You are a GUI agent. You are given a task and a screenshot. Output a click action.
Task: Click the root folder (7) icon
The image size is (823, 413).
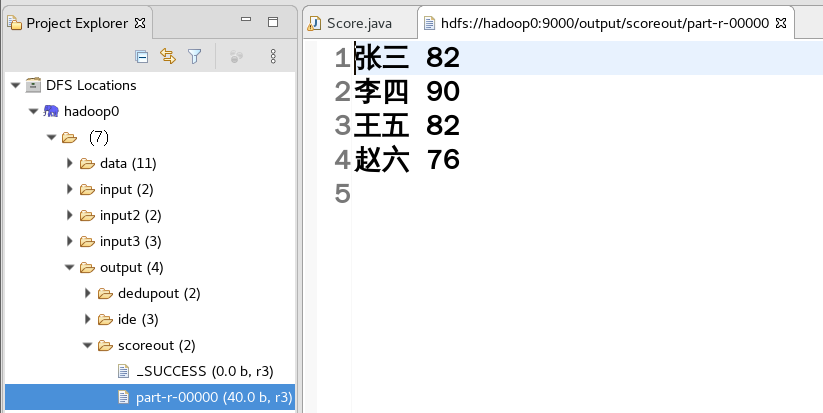tap(69, 137)
